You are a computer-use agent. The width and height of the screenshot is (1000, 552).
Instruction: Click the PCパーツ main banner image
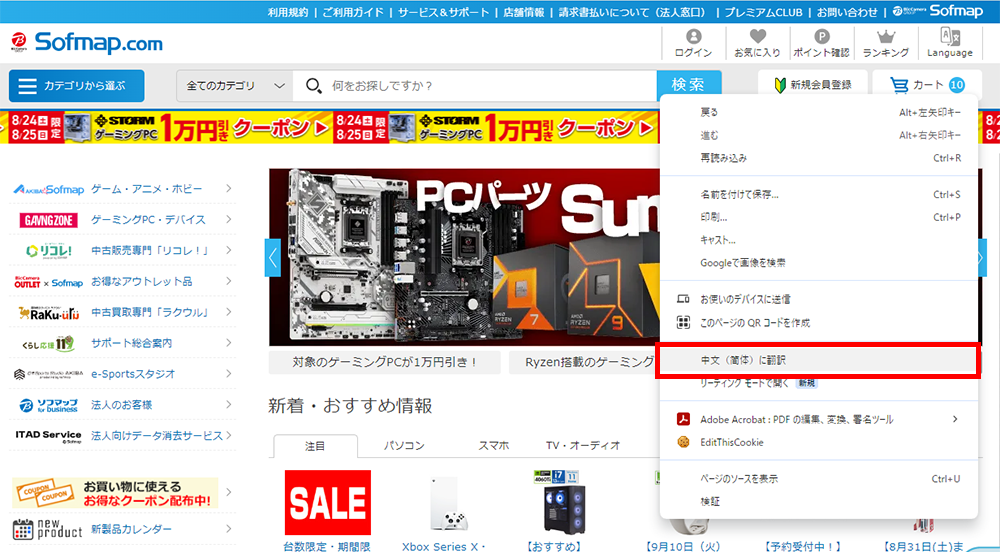tap(464, 258)
